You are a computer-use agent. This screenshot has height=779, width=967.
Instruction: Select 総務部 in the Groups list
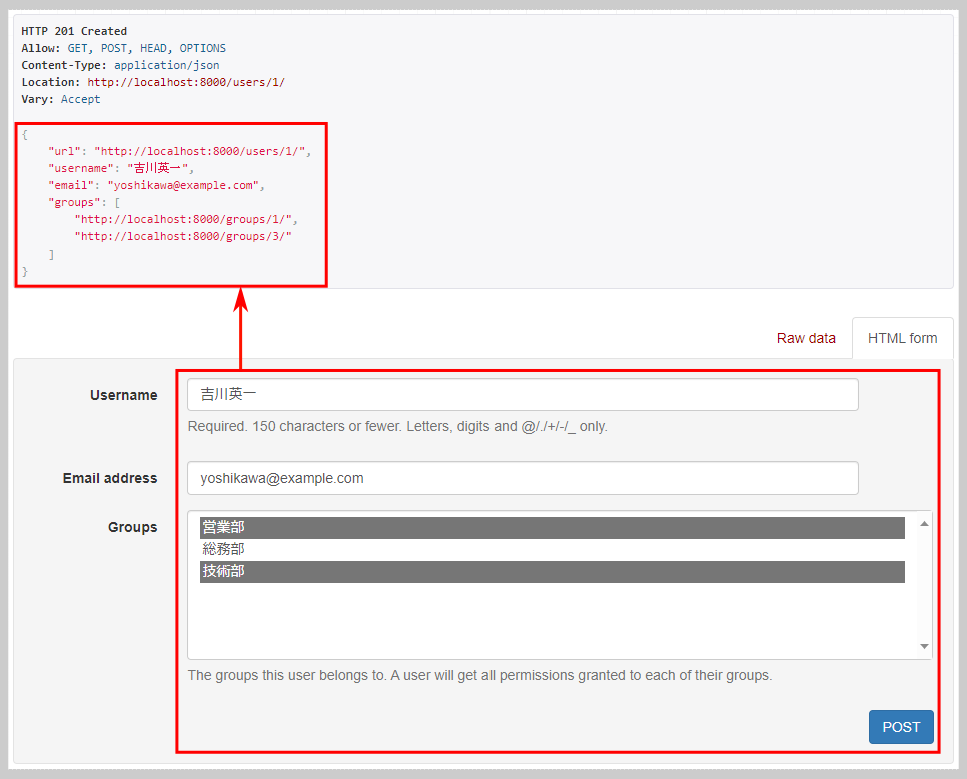[552, 549]
